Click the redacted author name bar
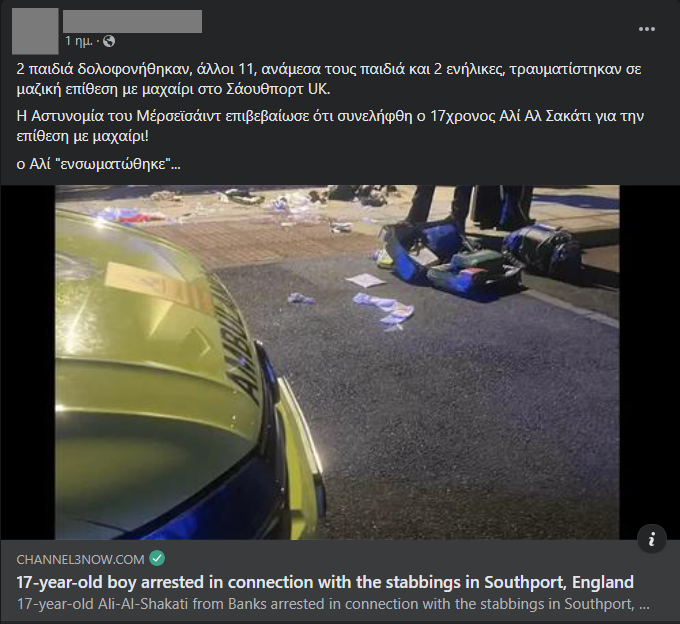This screenshot has height=624, width=680. (132, 21)
